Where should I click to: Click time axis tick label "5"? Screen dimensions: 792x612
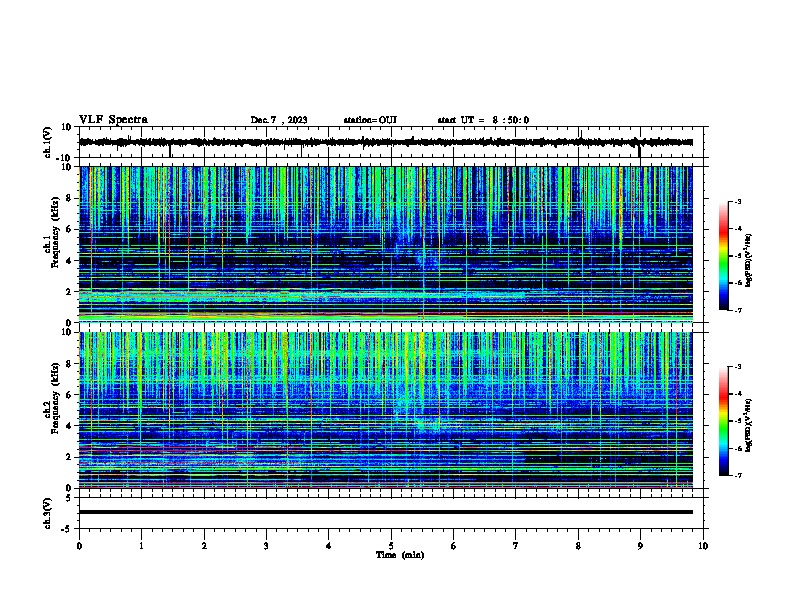(x=391, y=546)
